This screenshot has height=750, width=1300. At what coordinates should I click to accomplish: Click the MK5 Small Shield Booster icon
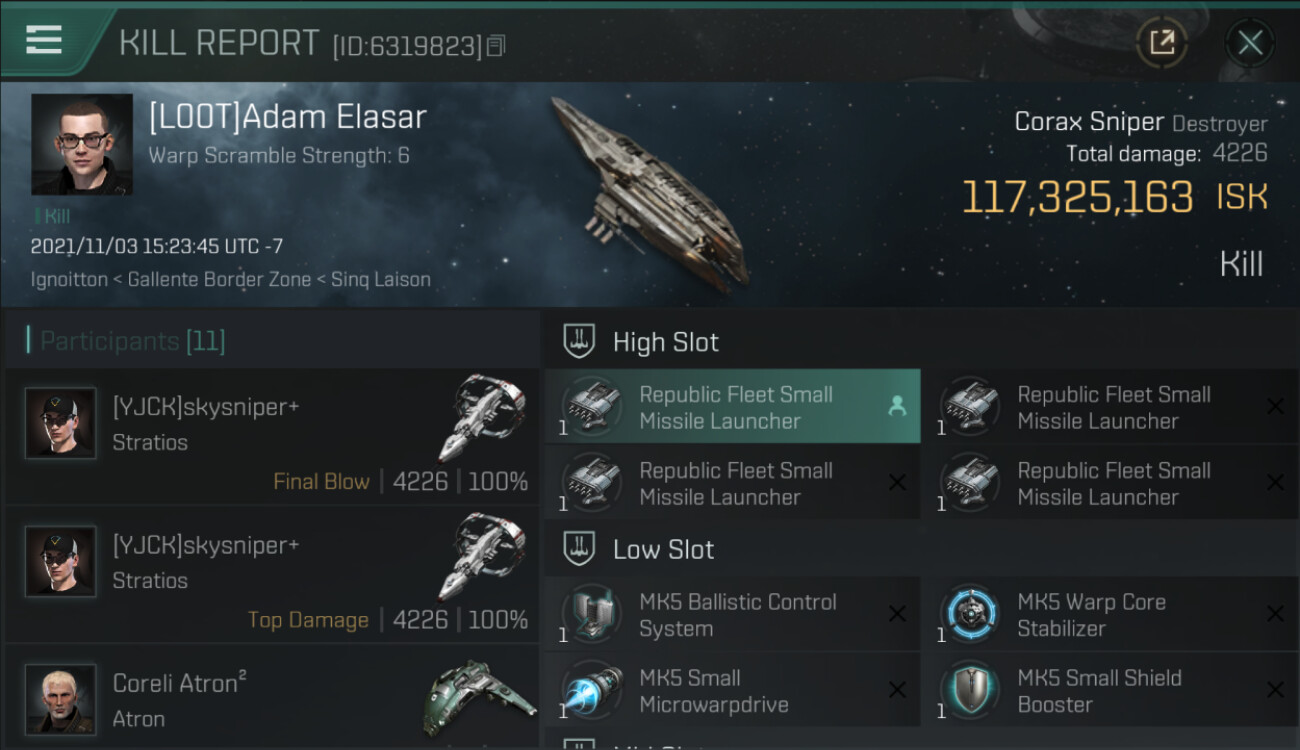[969, 691]
